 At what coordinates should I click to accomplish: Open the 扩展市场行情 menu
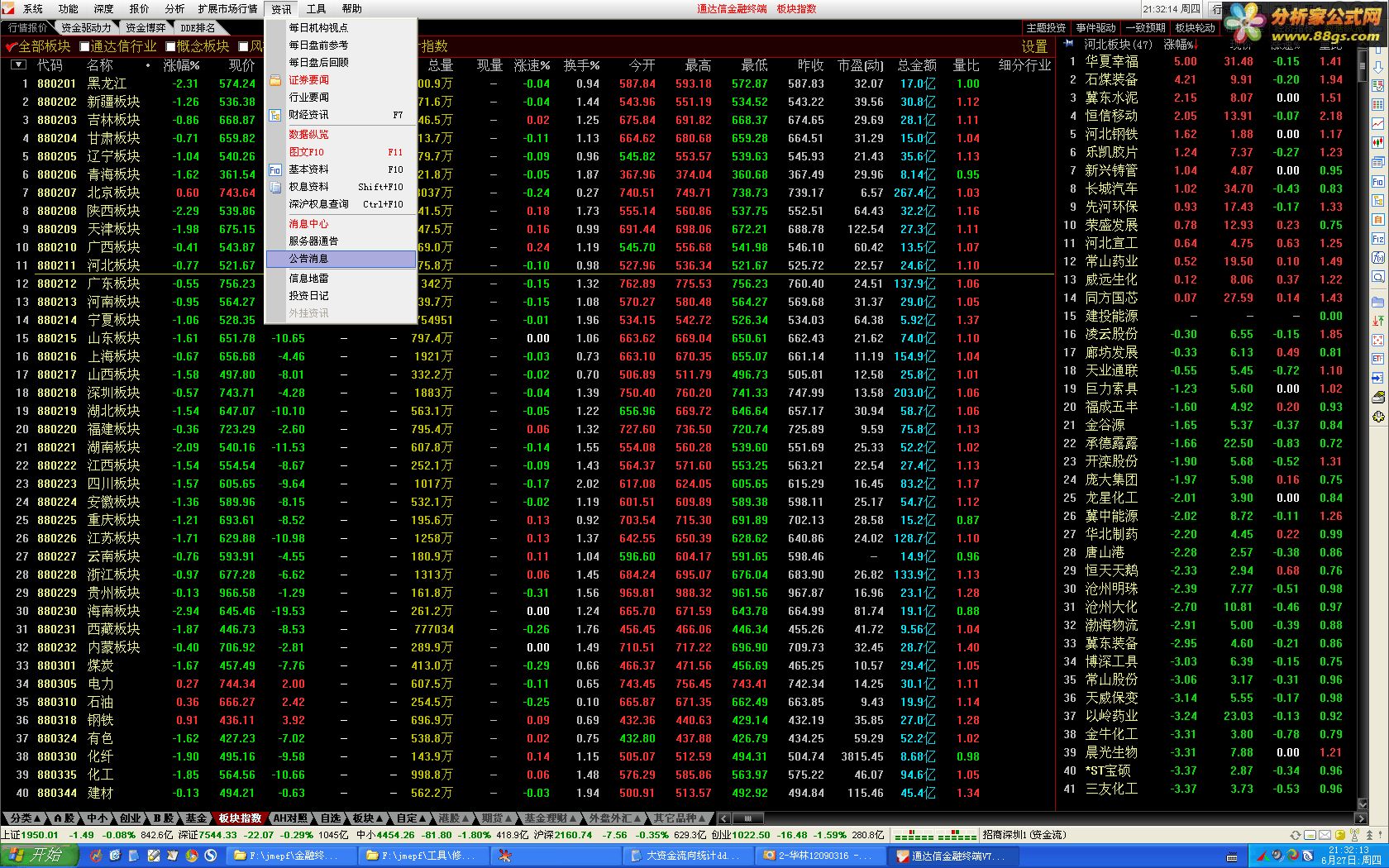coord(227,8)
